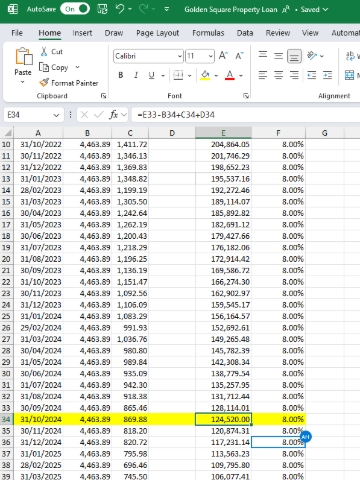
Task: Activate the Format Painter
Action: point(69,83)
